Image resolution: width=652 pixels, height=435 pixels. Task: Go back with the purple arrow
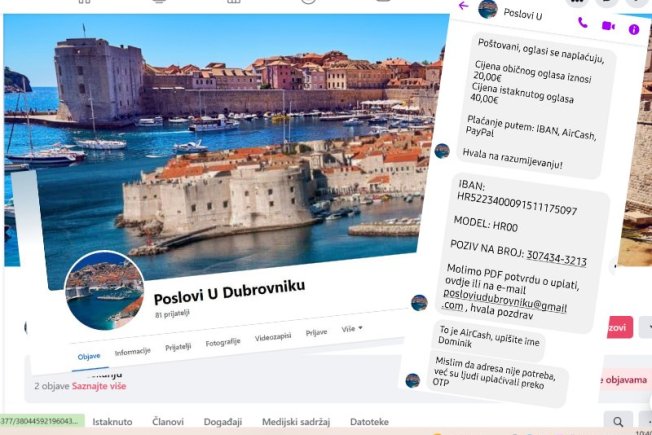[463, 5]
